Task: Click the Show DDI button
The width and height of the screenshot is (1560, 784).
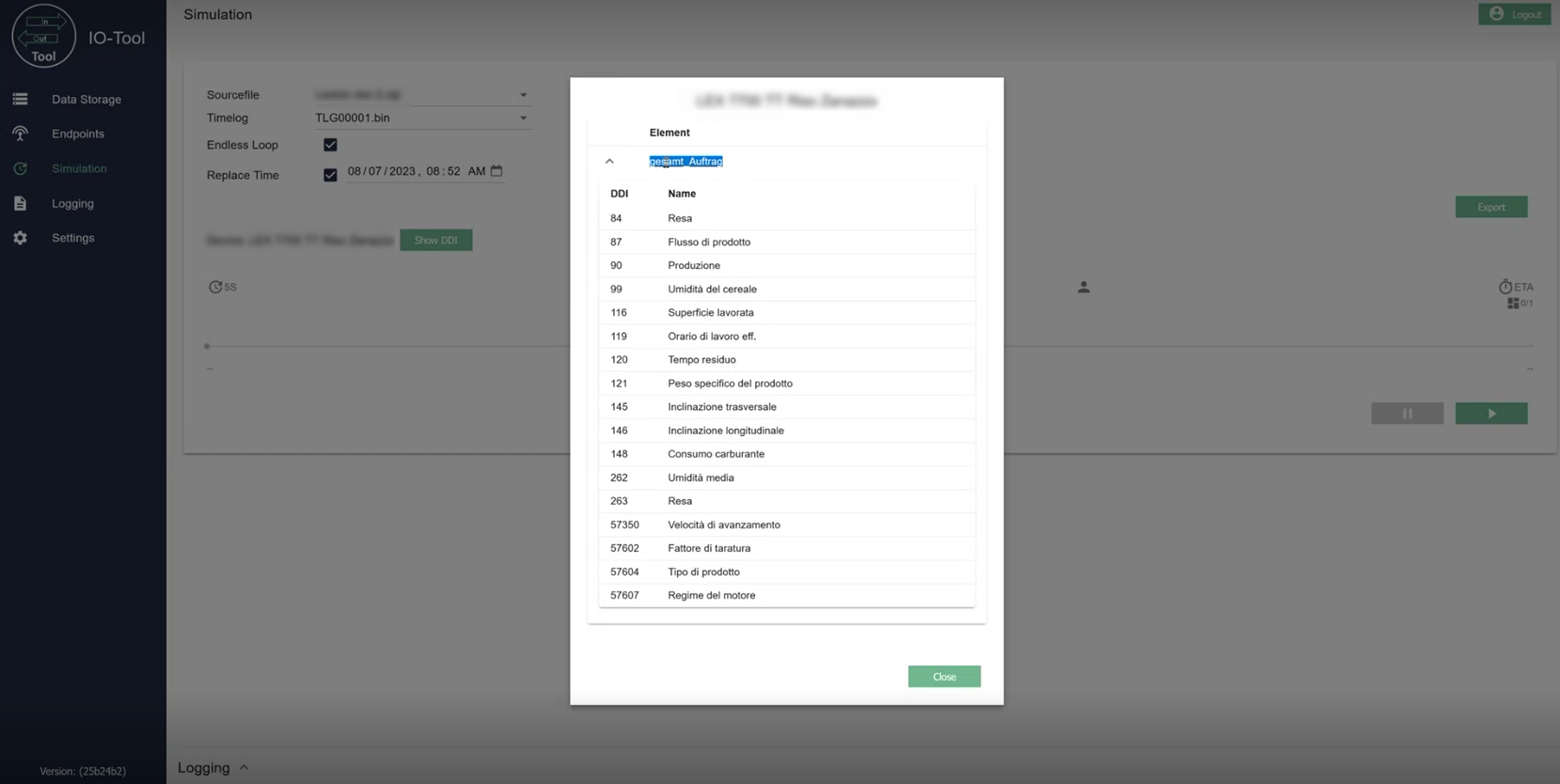Action: click(436, 241)
